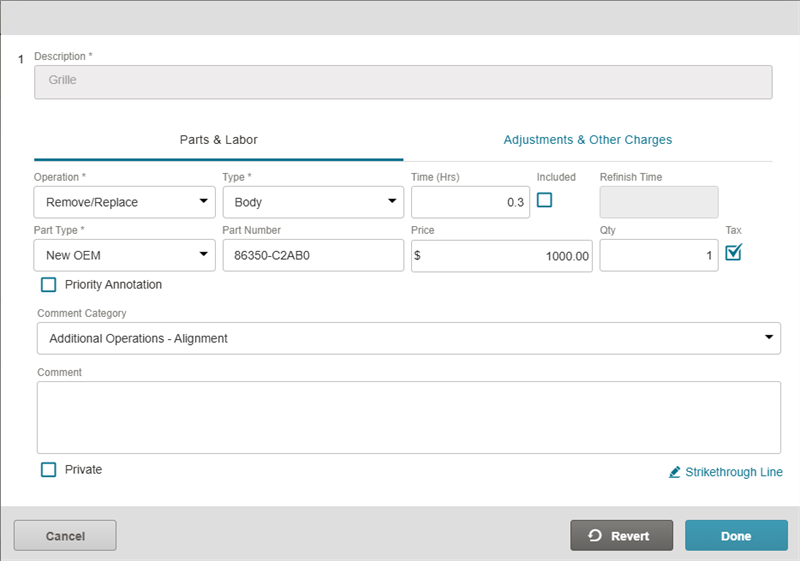Select the Parts & Labor tab
Screen dimensions: 800x561
coord(218,140)
